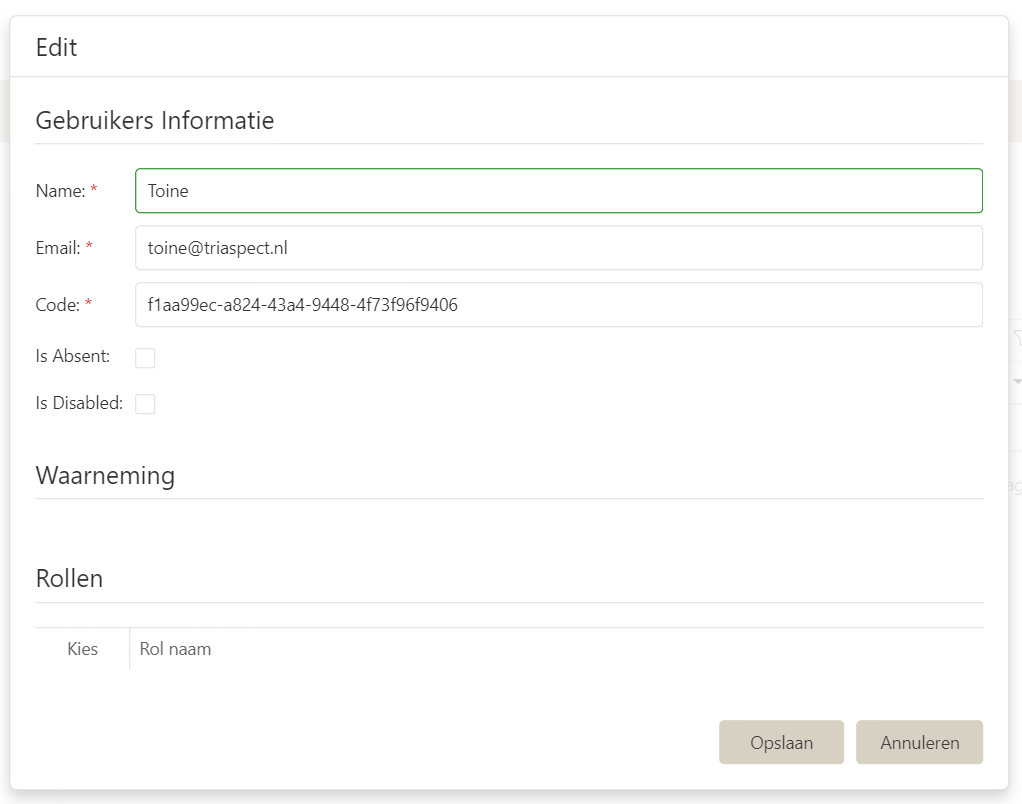The height and width of the screenshot is (804, 1022).
Task: Focus the Email field with toine@triaspect.nl
Action: pyautogui.click(x=558, y=248)
